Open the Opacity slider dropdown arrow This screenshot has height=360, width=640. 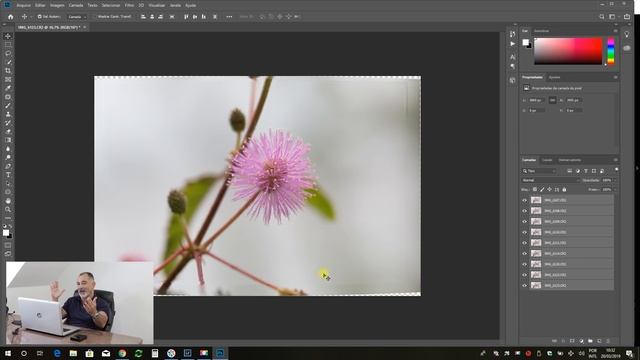pyautogui.click(x=614, y=180)
